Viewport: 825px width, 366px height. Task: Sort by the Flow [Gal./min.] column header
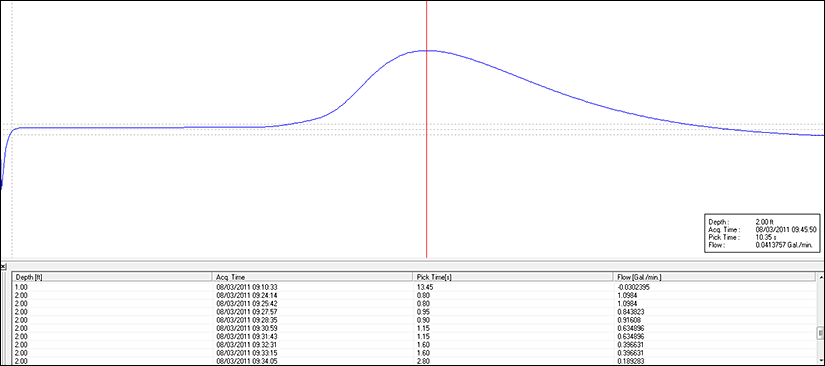[715, 277]
